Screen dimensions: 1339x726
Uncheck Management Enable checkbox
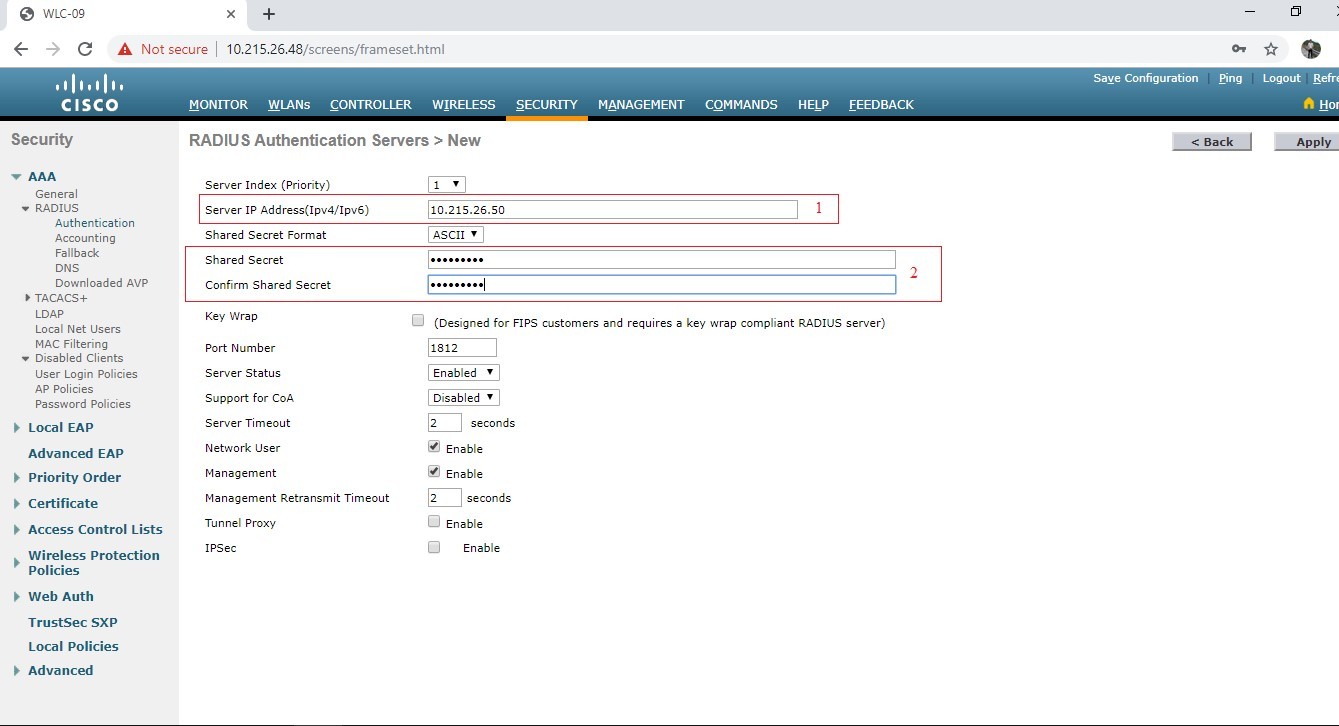[x=434, y=472]
